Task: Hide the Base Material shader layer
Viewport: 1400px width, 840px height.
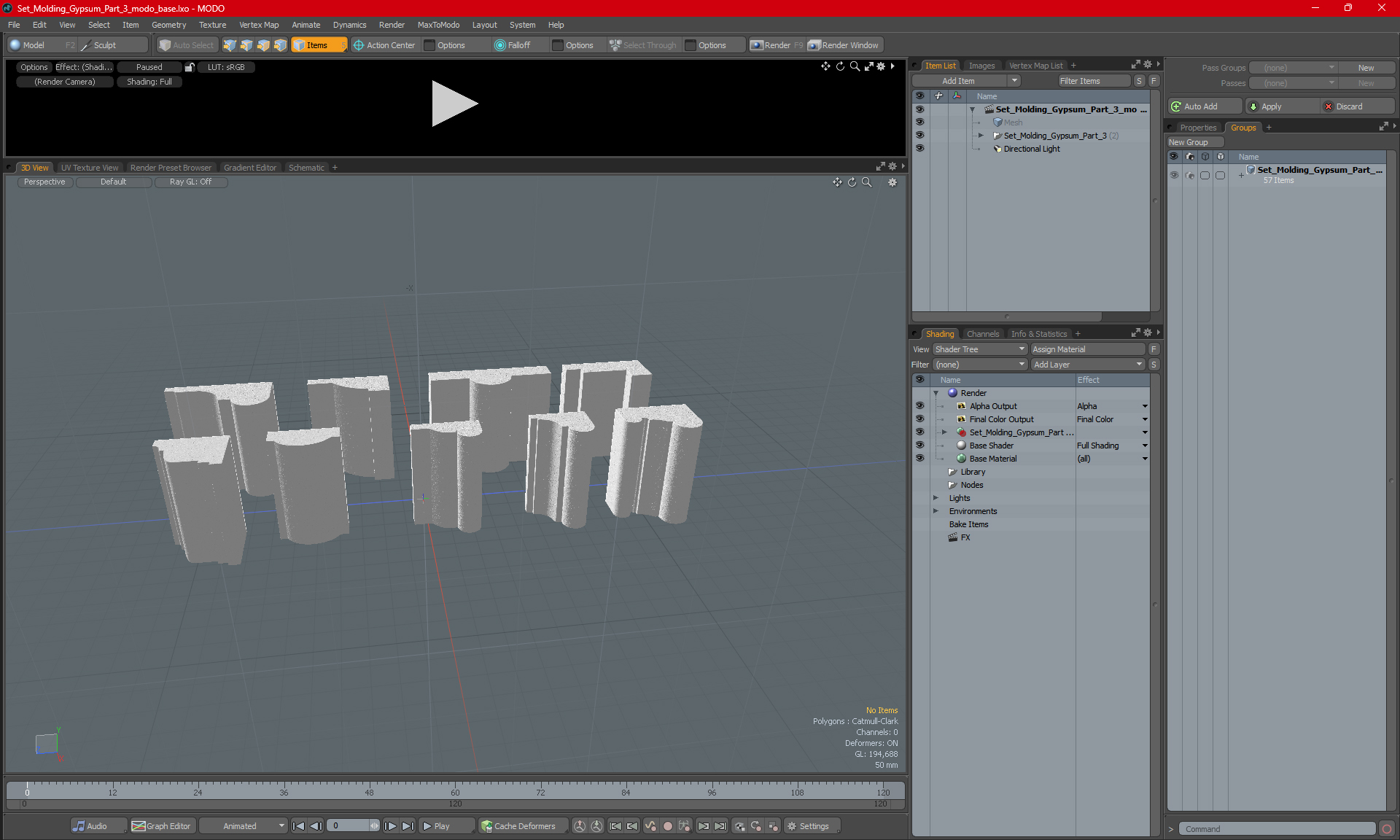Action: (x=919, y=459)
